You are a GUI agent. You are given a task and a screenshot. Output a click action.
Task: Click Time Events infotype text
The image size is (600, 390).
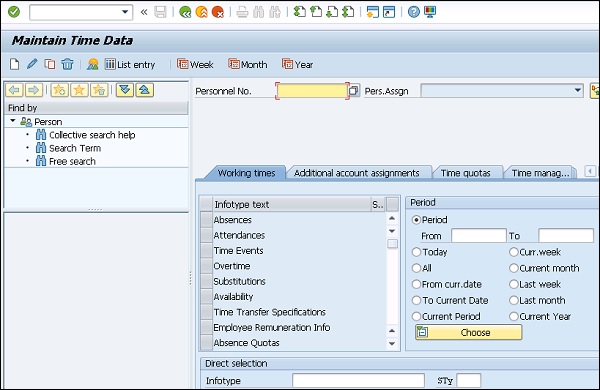[238, 251]
